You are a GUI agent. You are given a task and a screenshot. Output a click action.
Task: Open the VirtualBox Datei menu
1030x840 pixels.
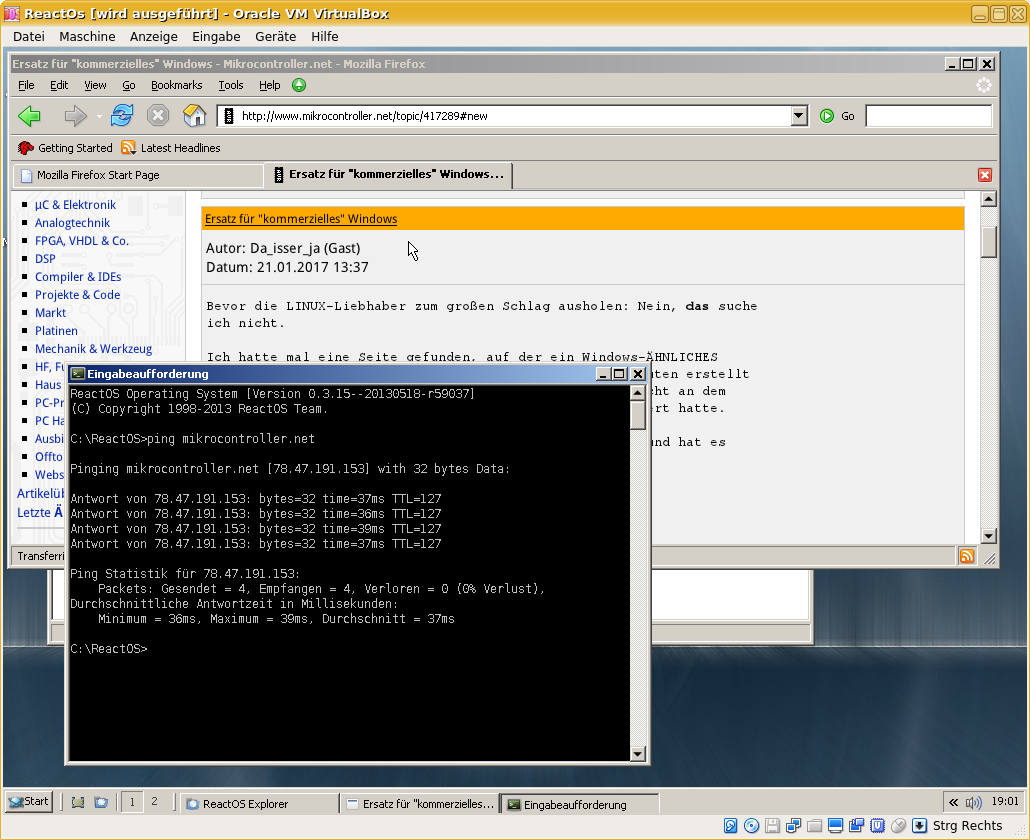point(29,37)
